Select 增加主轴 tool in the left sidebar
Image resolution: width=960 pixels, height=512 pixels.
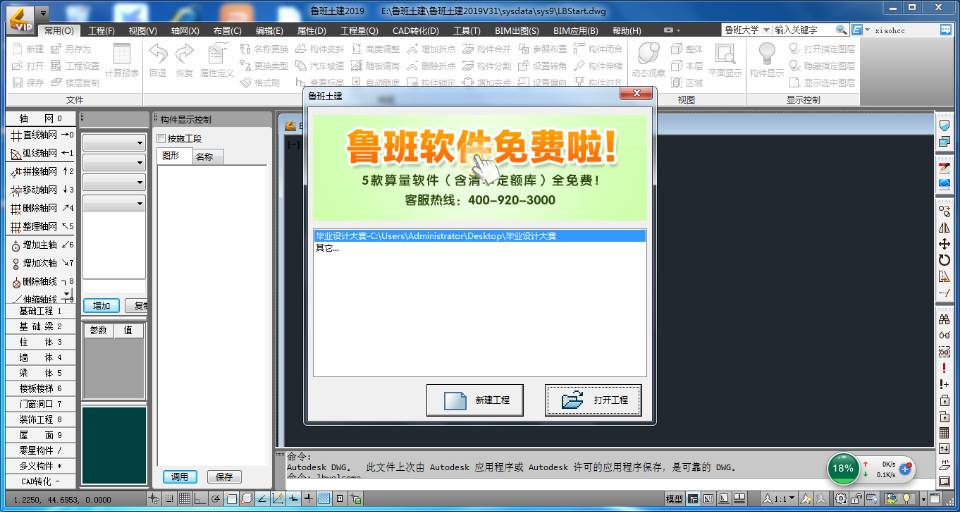tap(41, 245)
